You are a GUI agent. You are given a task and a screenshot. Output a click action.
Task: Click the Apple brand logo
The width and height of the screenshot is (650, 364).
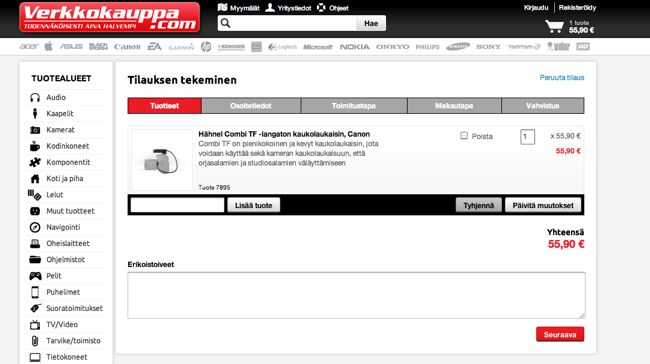(49, 46)
